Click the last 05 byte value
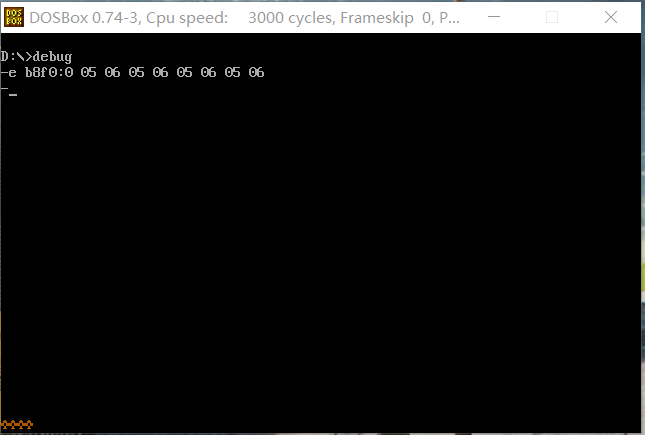The image size is (645, 435). click(x=232, y=72)
